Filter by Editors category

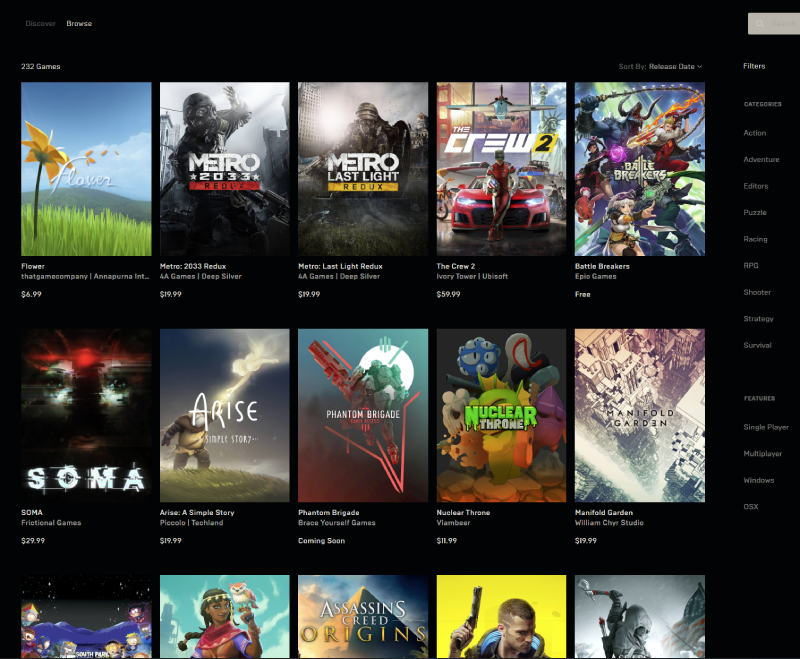pos(756,186)
